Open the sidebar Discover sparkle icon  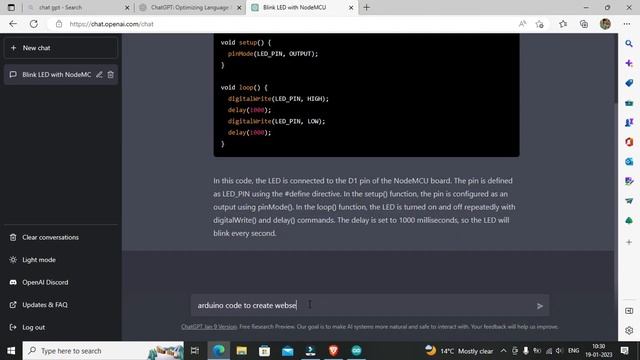coord(629,63)
